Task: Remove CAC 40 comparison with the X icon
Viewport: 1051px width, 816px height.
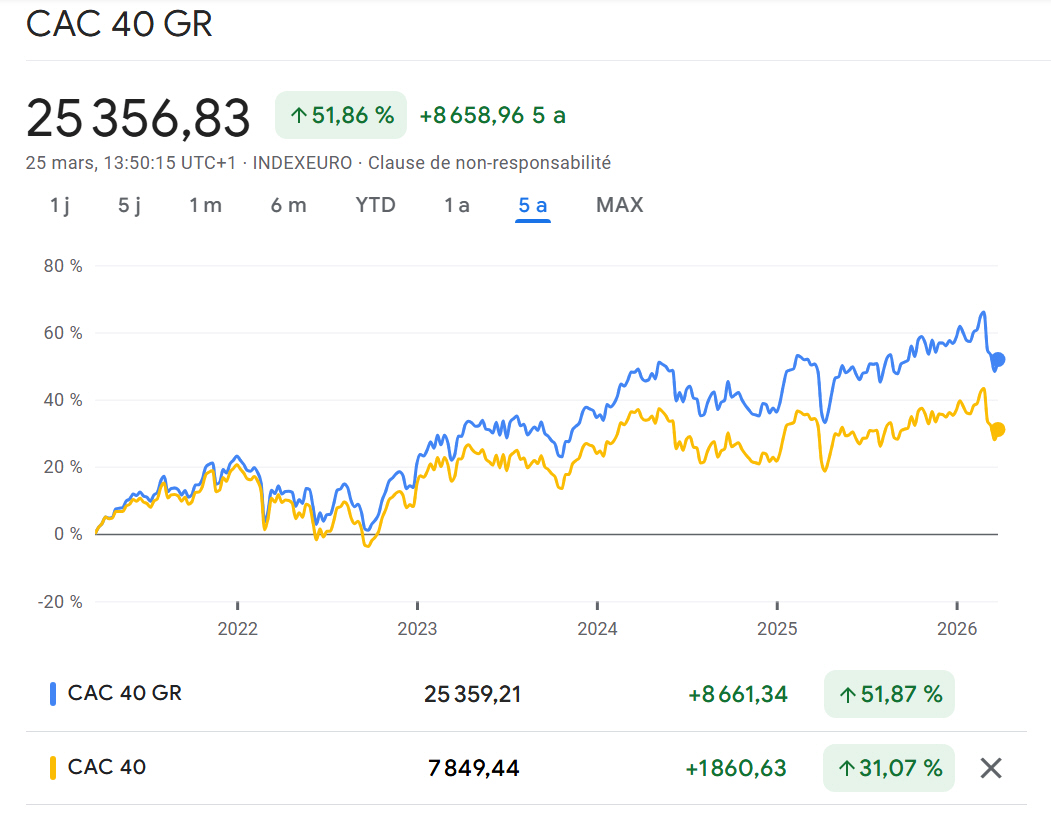Action: [x=990, y=768]
